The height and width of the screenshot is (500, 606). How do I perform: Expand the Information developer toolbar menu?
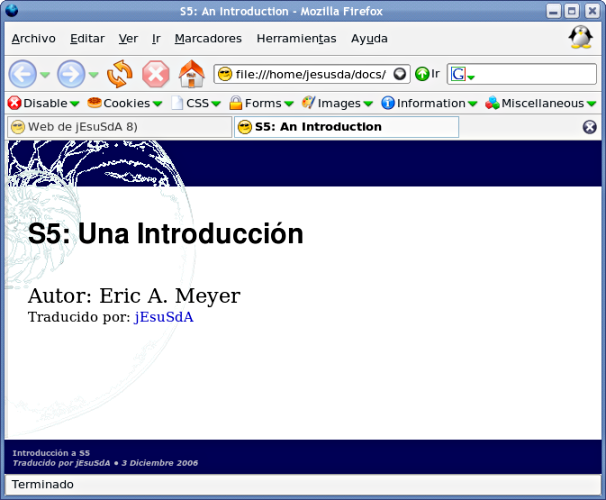(472, 104)
